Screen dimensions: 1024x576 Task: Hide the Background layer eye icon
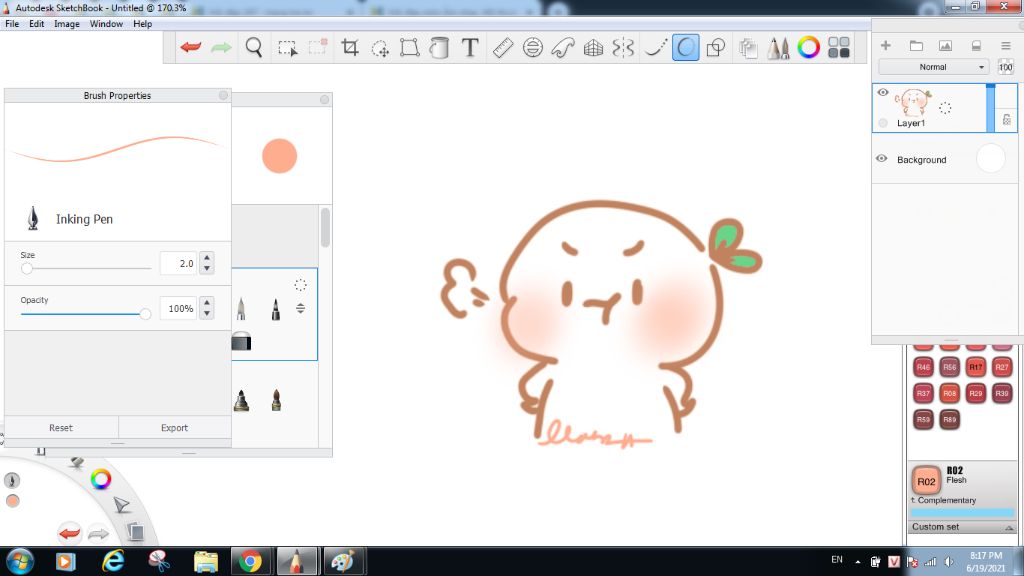882,159
